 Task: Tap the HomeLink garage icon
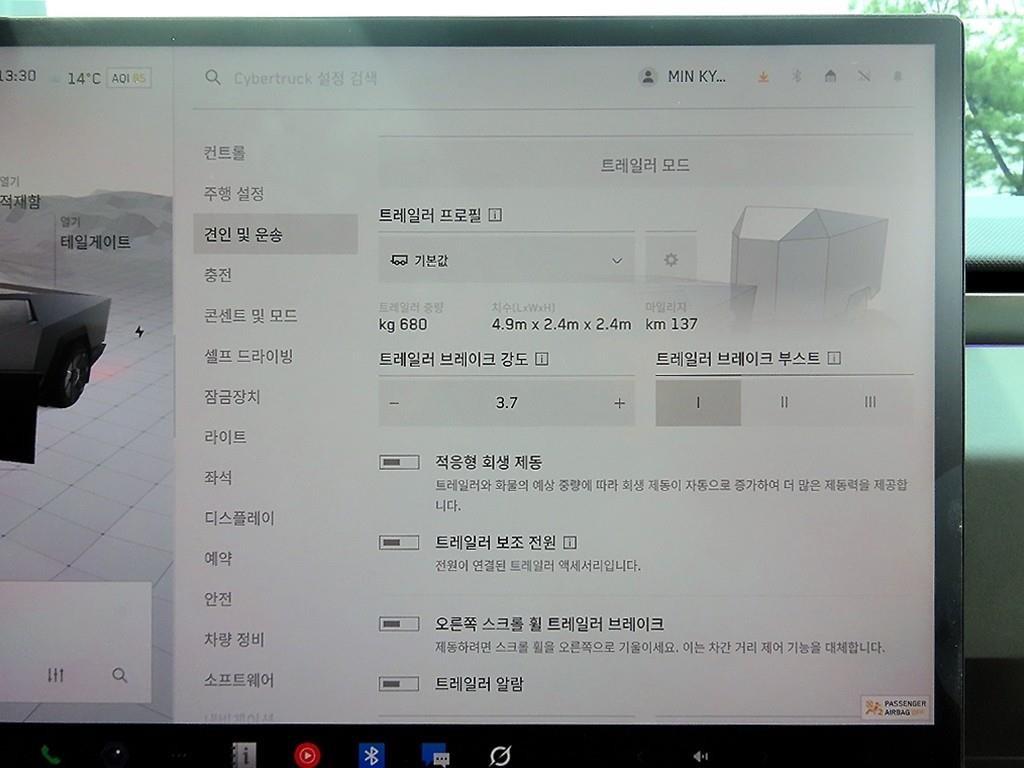tap(830, 76)
